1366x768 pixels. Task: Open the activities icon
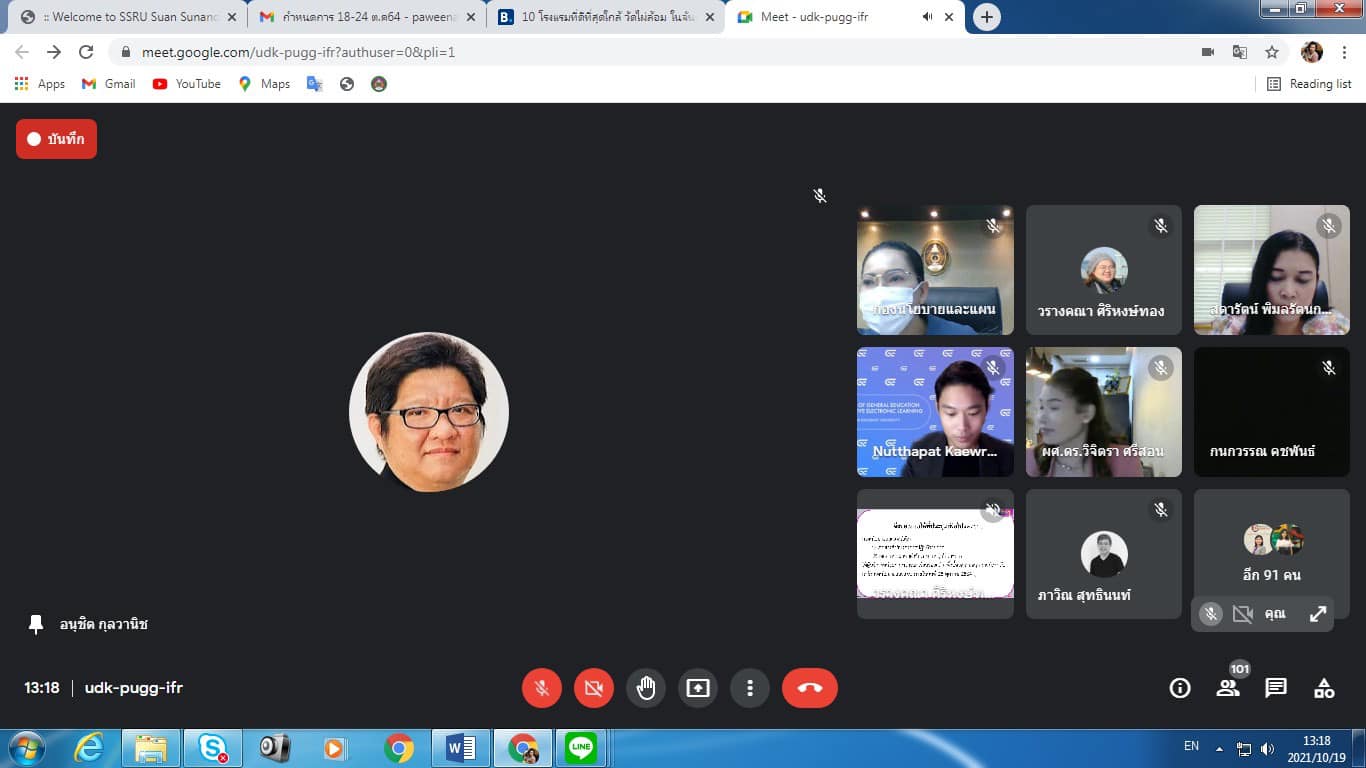click(1324, 688)
